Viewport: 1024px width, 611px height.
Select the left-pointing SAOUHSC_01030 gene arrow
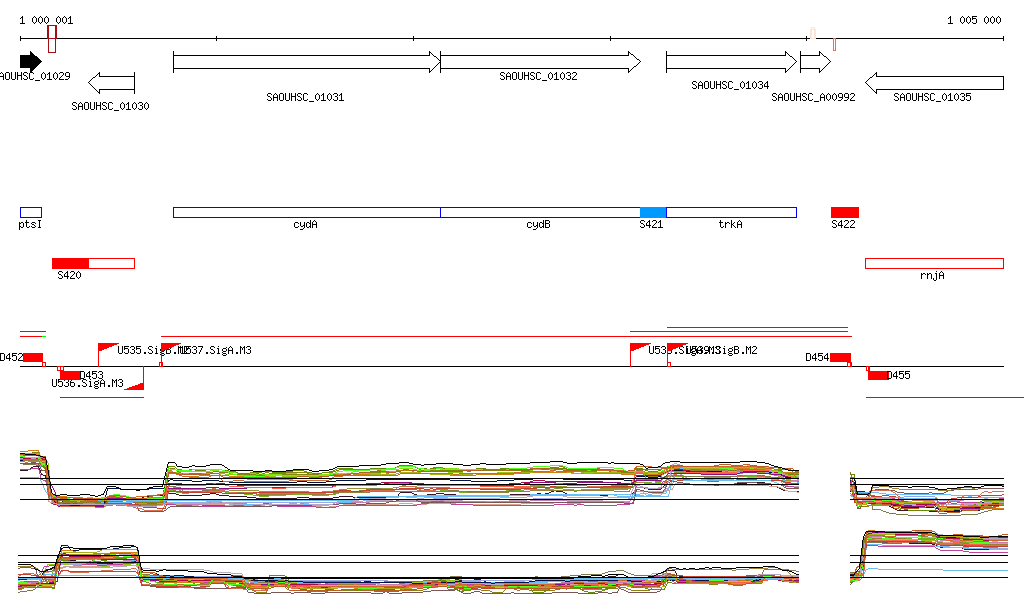111,83
